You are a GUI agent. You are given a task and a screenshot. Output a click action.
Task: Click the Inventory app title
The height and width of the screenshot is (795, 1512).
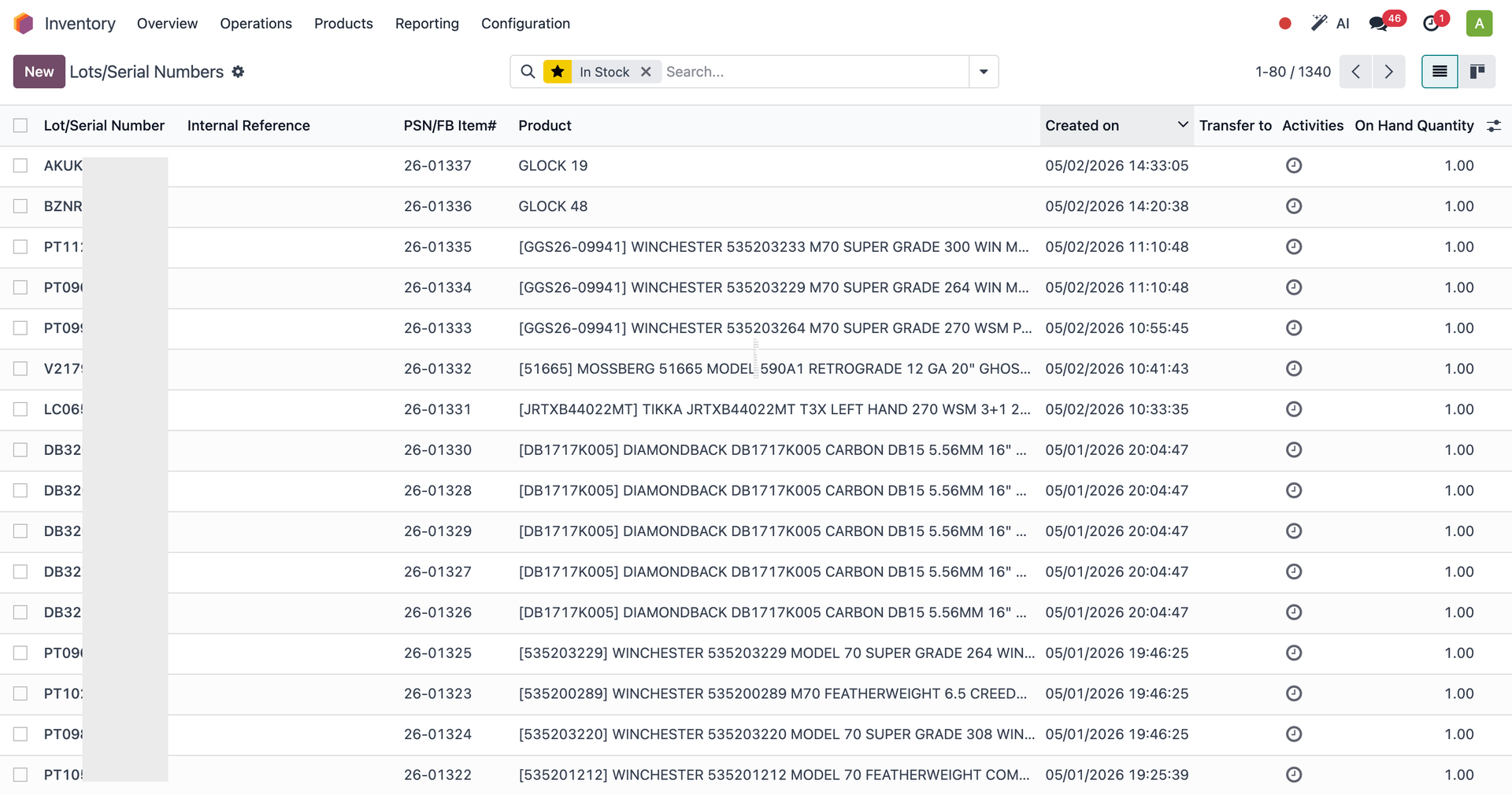point(80,24)
